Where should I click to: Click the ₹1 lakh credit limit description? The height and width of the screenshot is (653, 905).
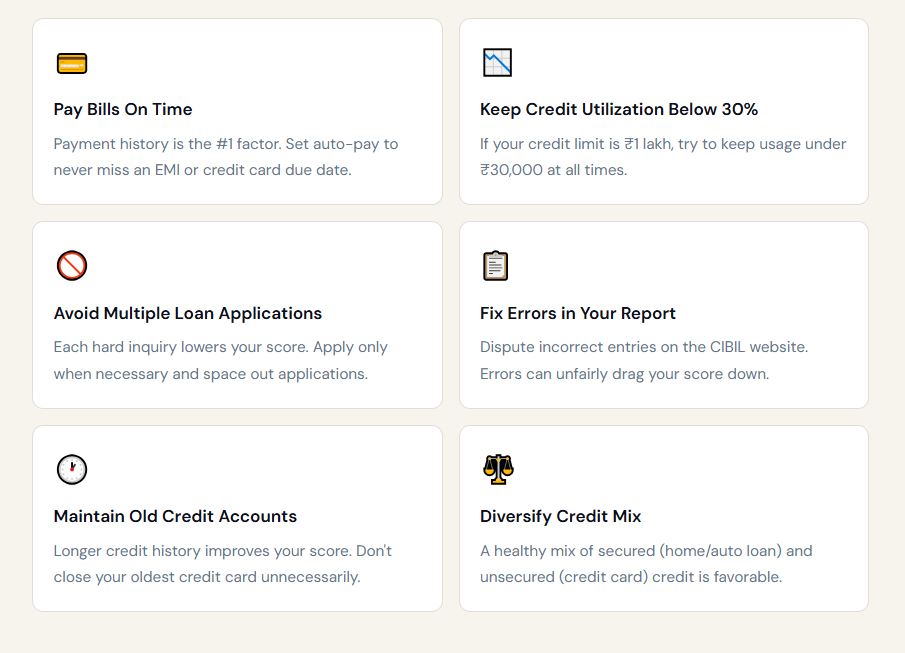663,157
